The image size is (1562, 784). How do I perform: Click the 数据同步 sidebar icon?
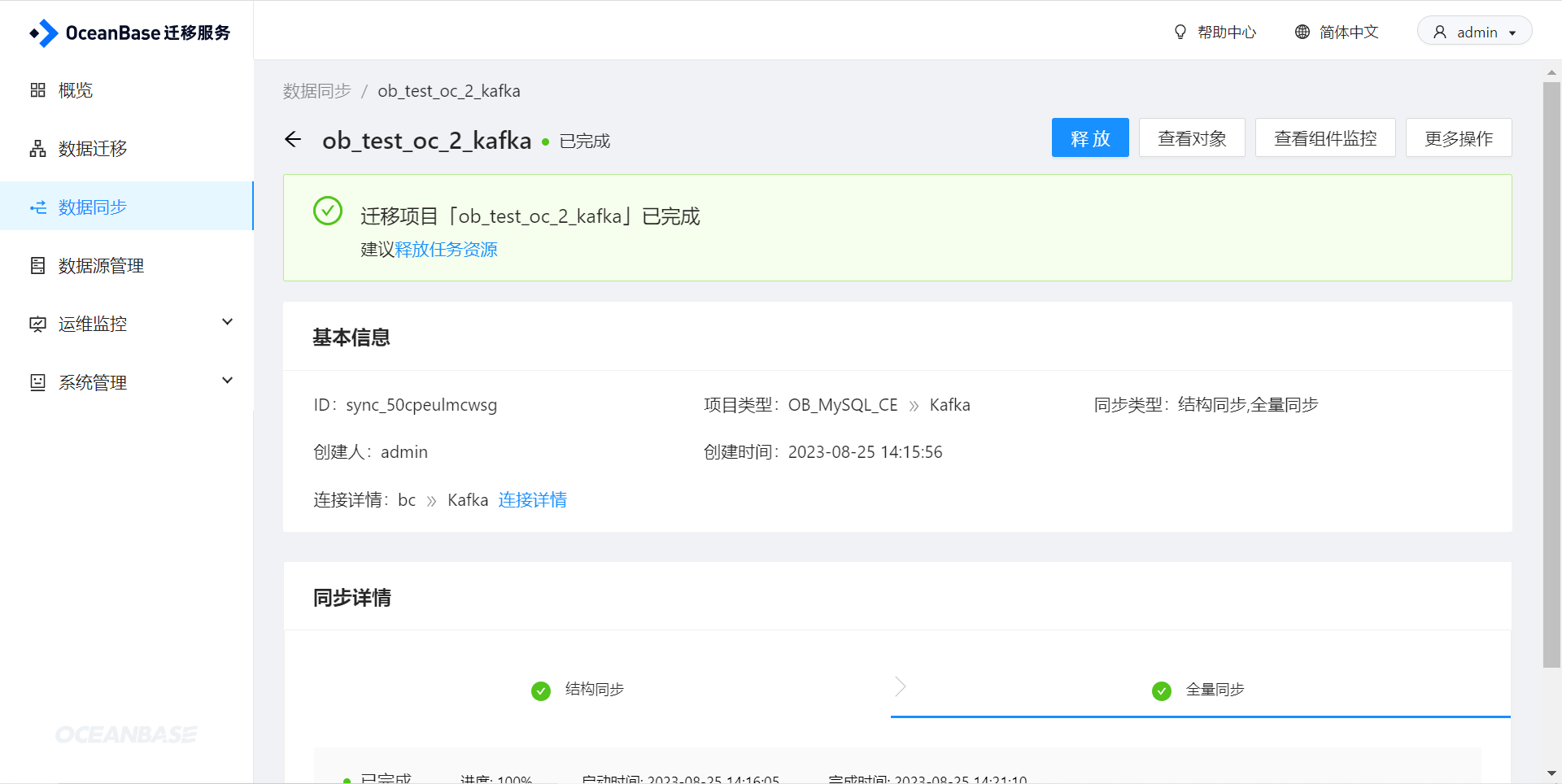pyautogui.click(x=37, y=207)
